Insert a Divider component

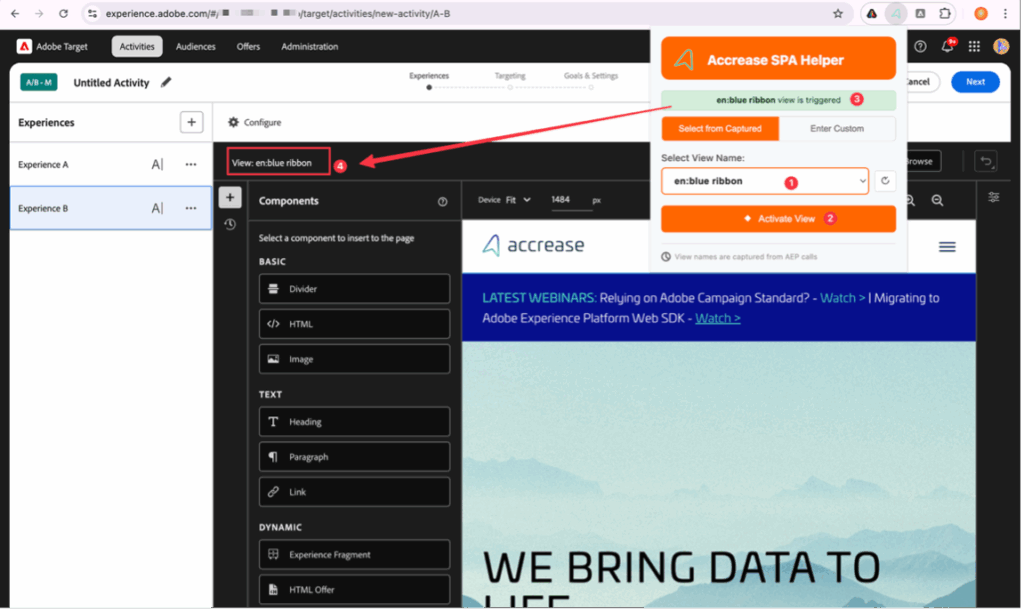pyautogui.click(x=355, y=289)
